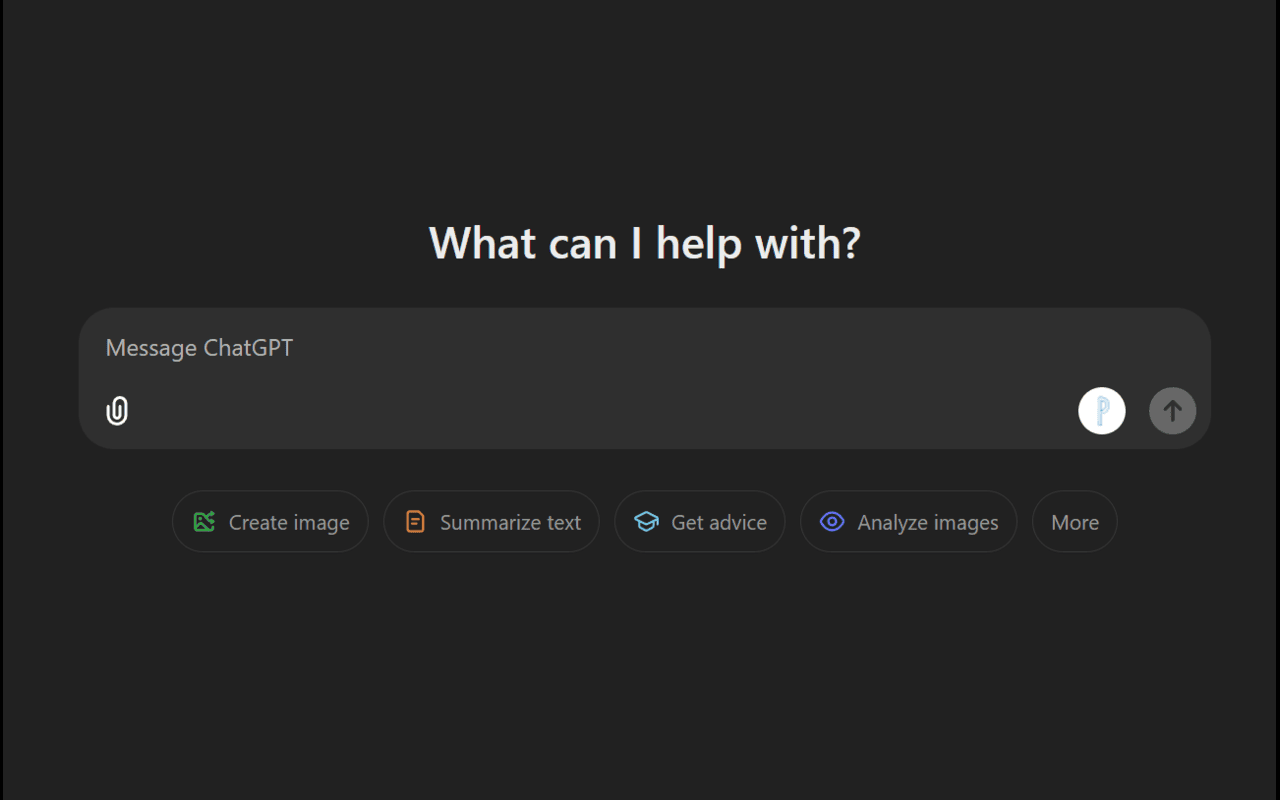
Task: Select the 'Create image' text label
Action: 289,523
